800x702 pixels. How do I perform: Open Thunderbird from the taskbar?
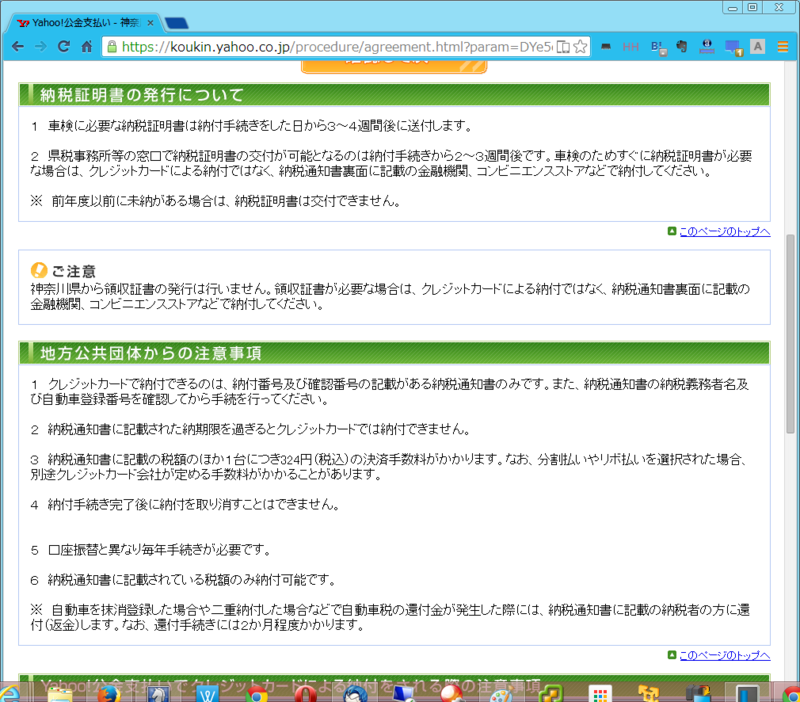click(x=354, y=694)
